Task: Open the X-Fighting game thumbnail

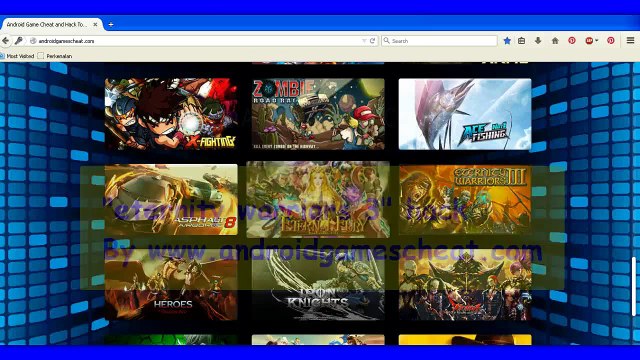Action: pos(171,114)
